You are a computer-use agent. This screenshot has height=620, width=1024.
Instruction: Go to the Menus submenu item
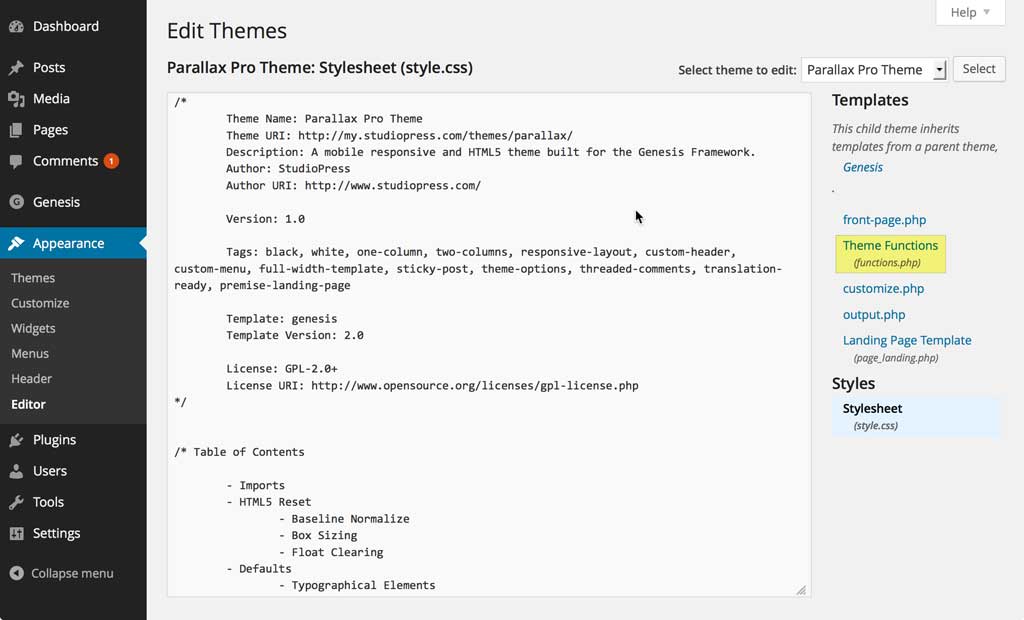click(x=30, y=353)
